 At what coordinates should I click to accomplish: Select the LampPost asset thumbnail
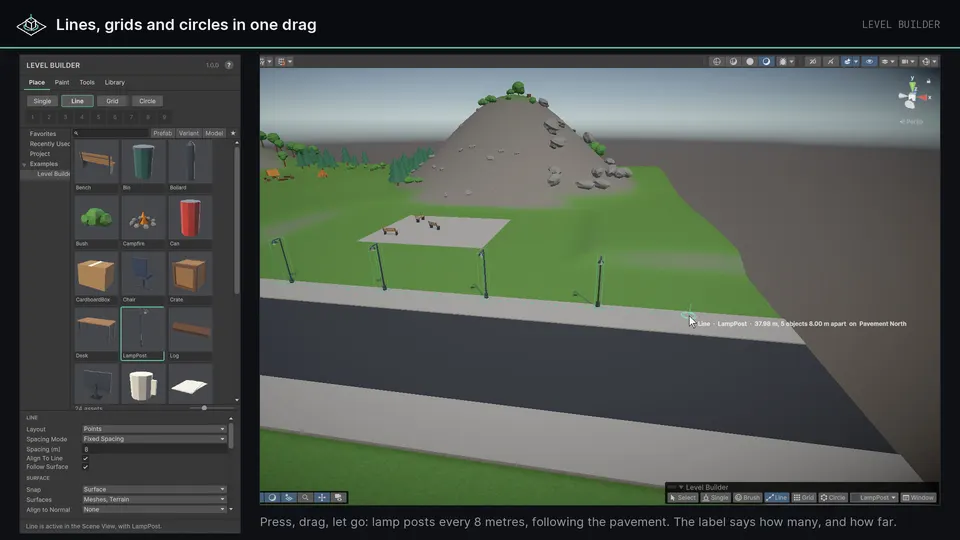point(143,334)
